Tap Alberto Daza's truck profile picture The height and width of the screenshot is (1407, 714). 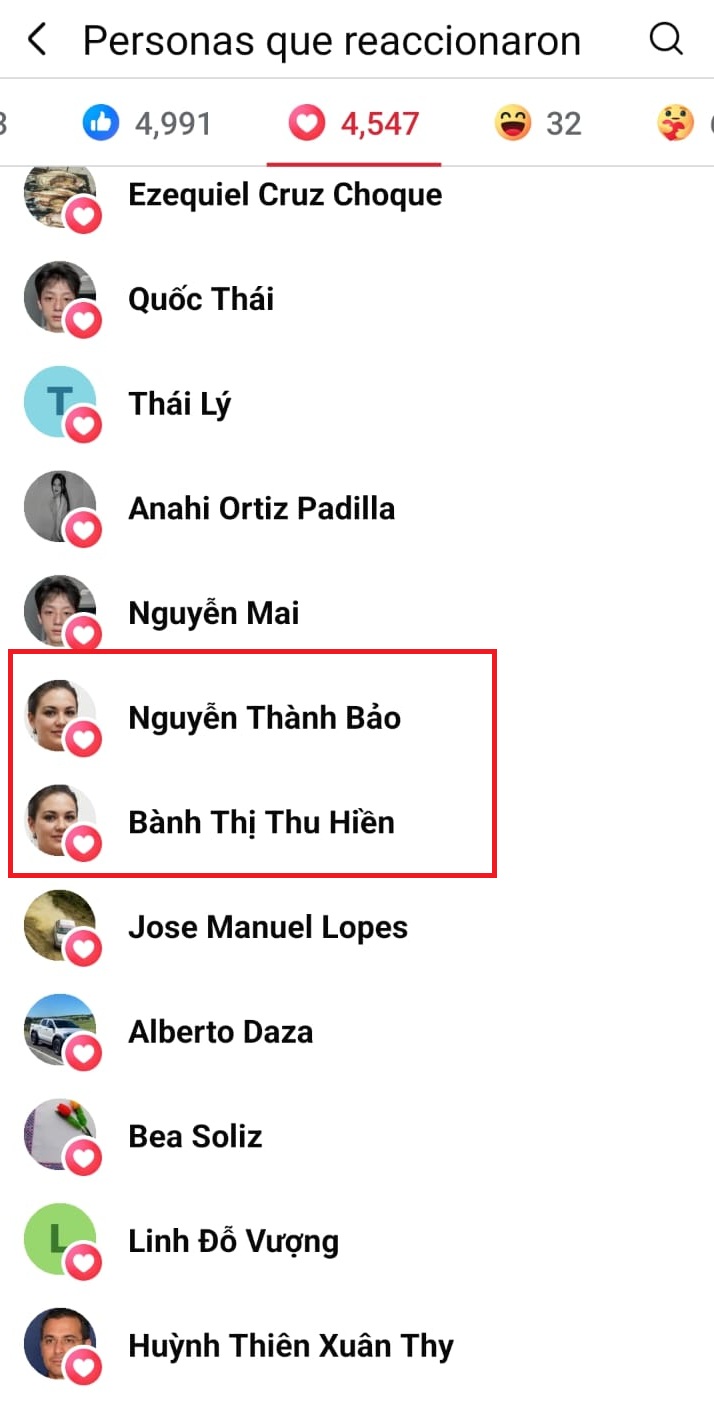coord(60,1030)
